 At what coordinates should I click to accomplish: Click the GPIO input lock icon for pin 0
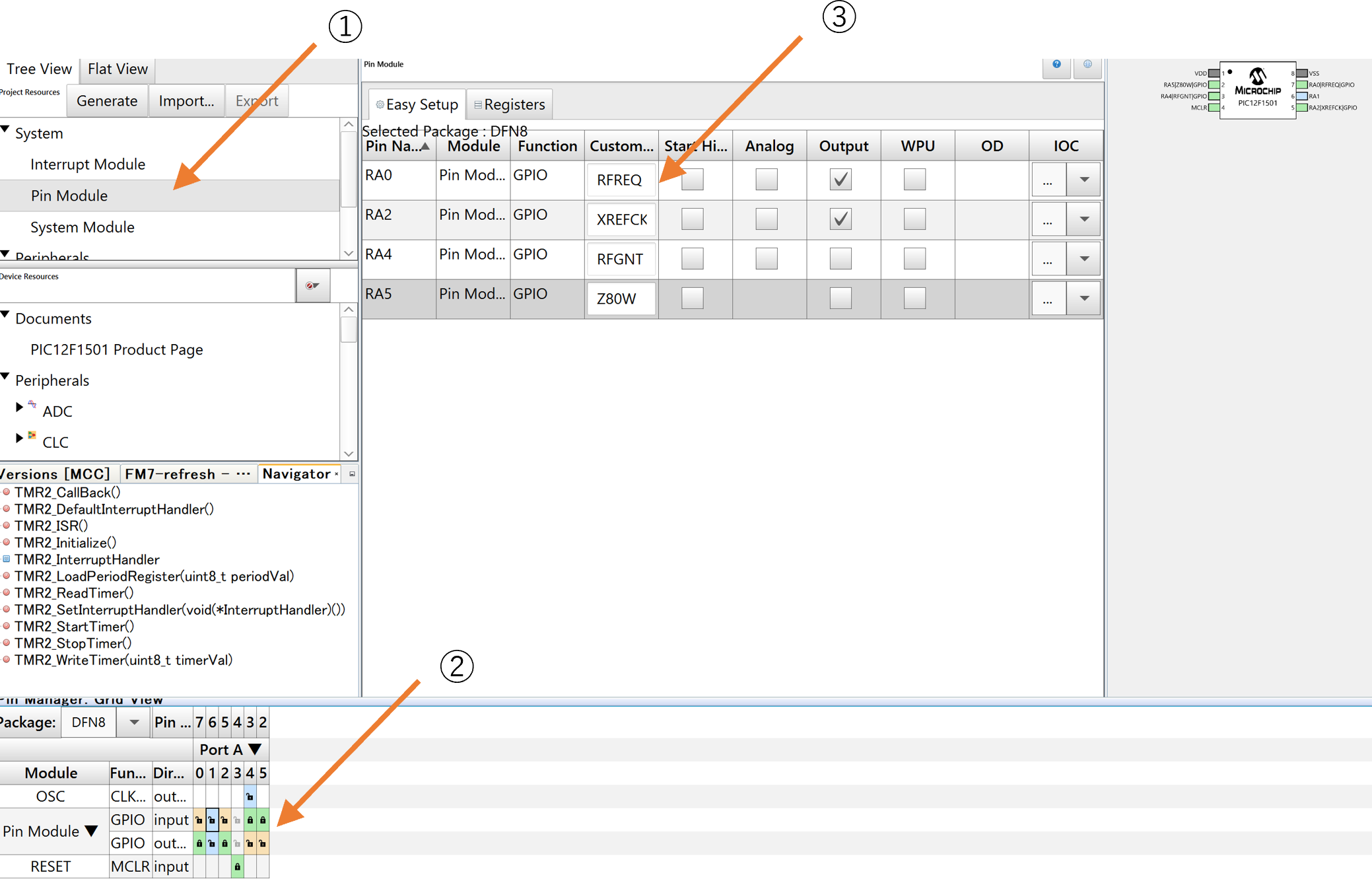199,820
